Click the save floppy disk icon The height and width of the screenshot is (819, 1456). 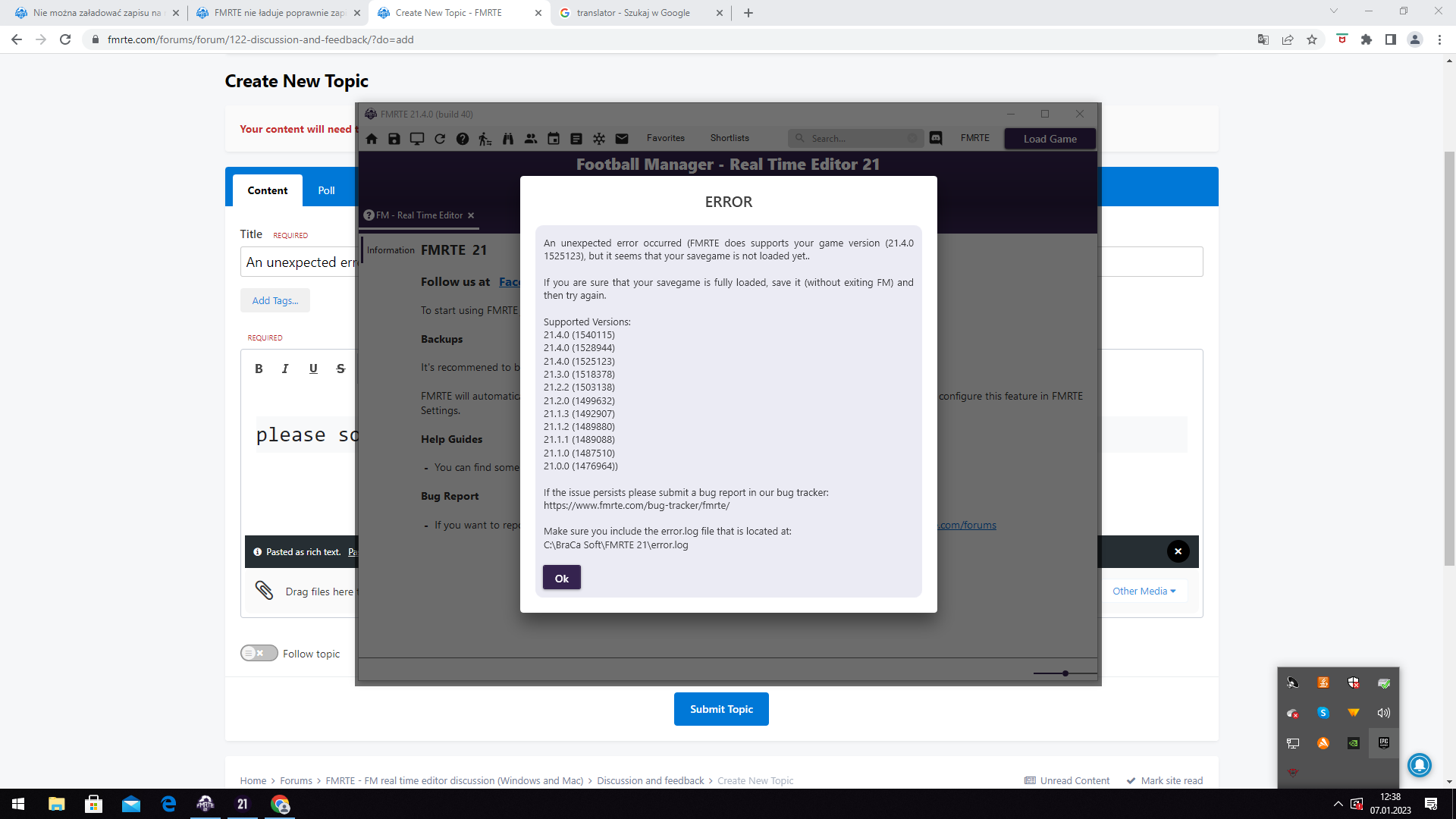click(394, 139)
